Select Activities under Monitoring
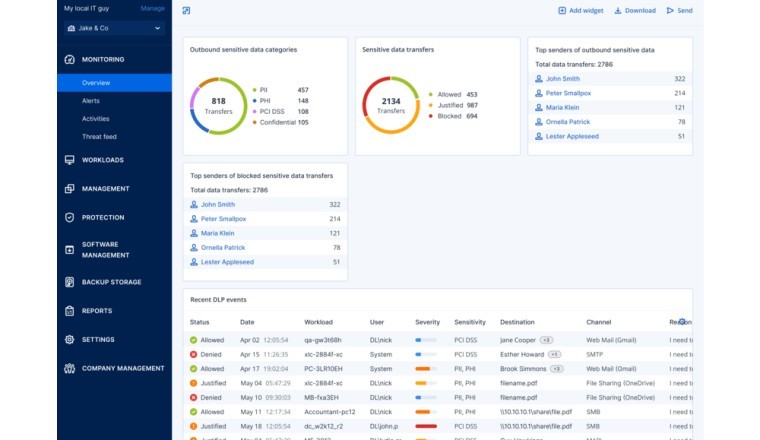The image size is (760, 440). tap(96, 119)
